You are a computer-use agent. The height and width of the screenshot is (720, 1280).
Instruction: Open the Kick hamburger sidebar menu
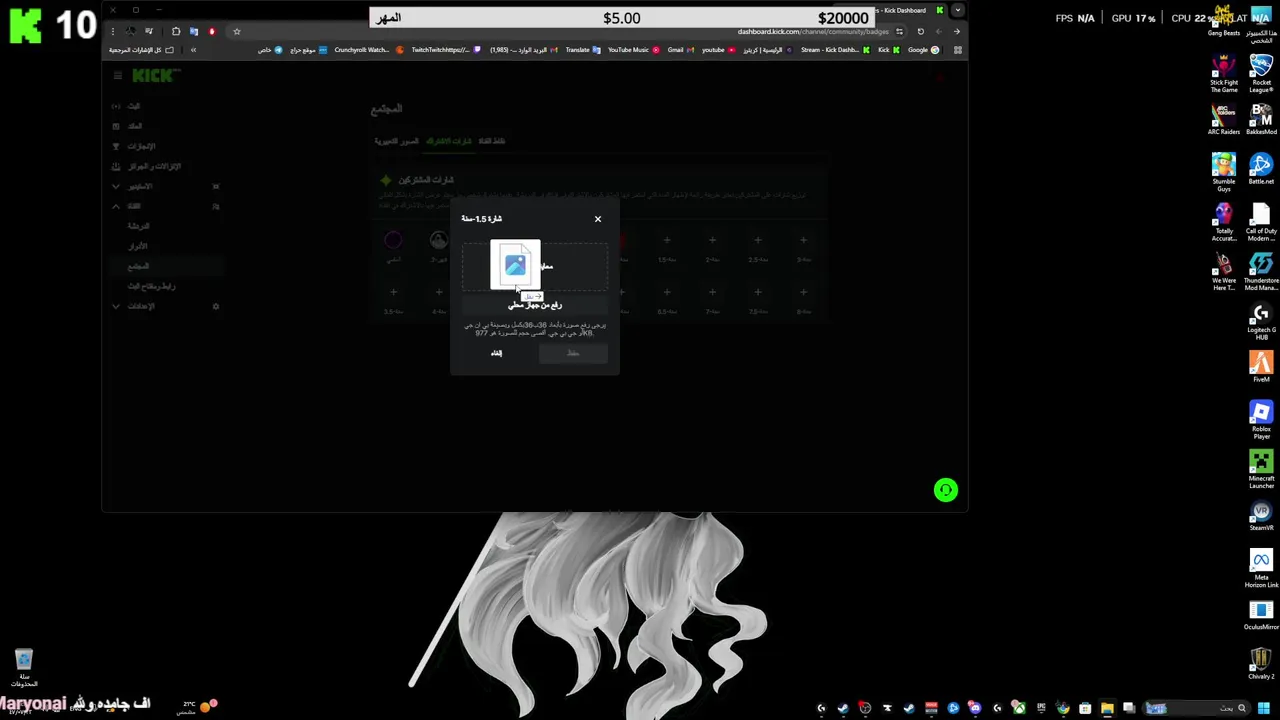coord(117,76)
